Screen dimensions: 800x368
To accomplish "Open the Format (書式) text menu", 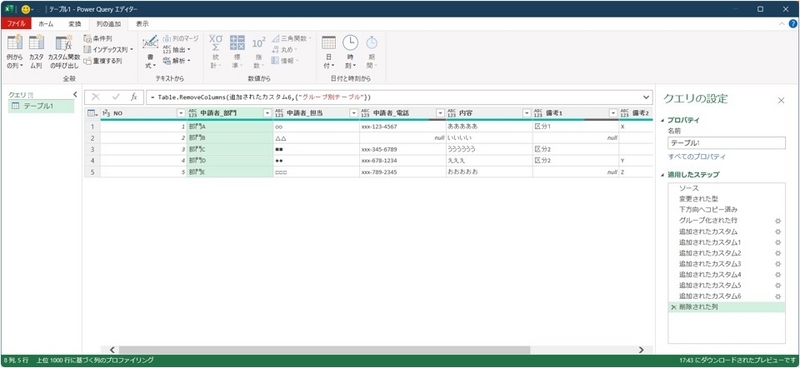I will [x=150, y=52].
